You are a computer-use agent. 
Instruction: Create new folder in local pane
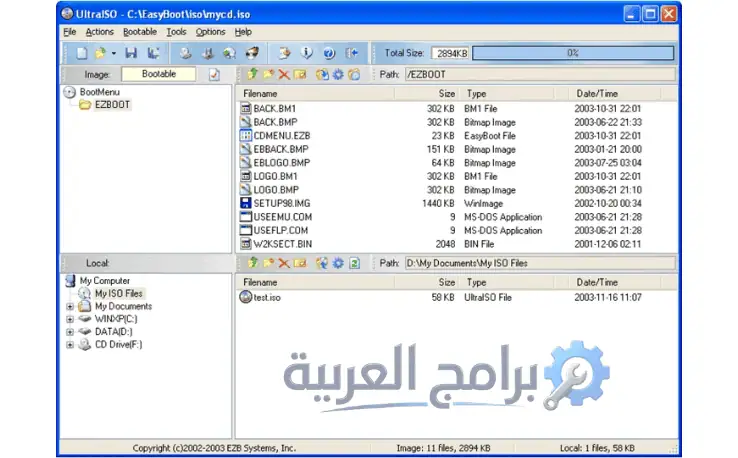point(268,263)
